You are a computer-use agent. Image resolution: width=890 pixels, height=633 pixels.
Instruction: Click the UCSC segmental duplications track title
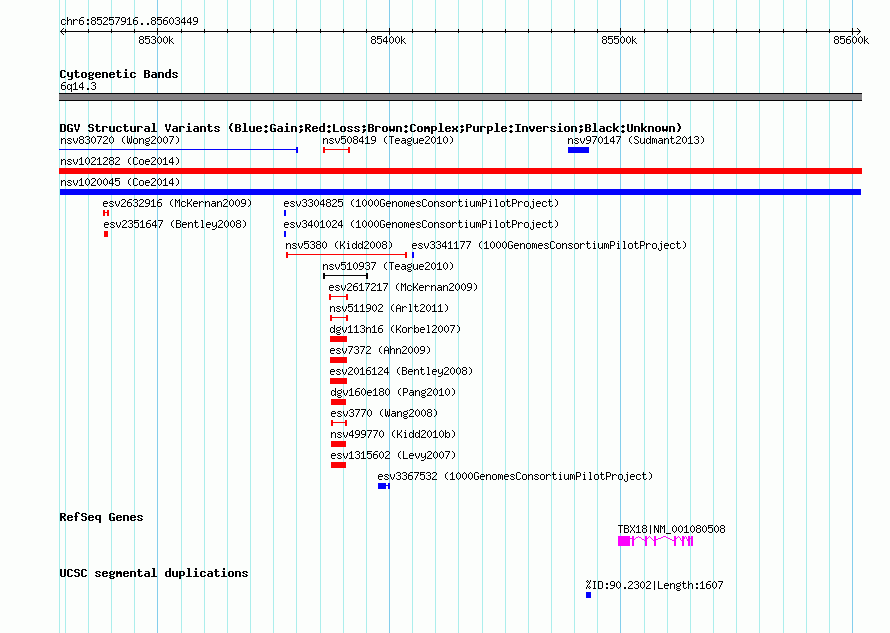154,573
